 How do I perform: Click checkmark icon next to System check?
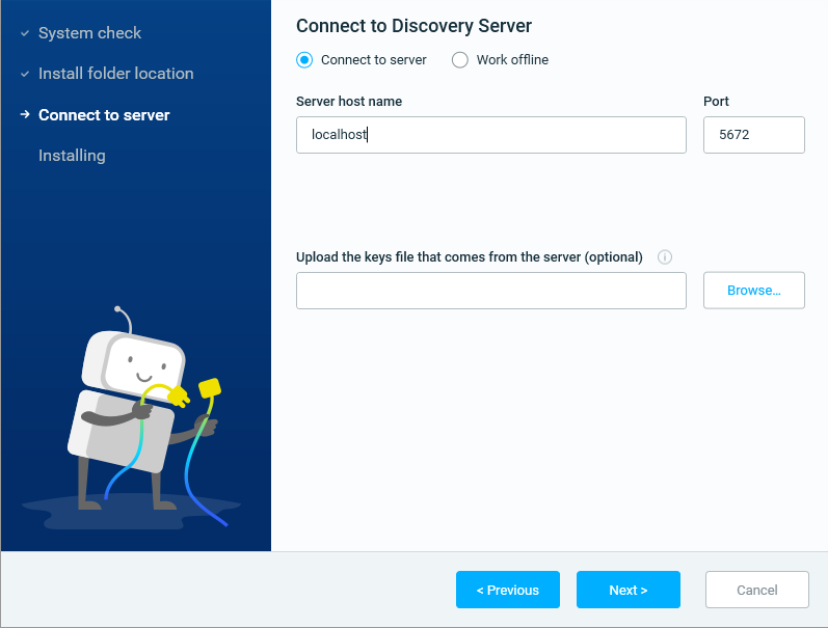(x=25, y=33)
